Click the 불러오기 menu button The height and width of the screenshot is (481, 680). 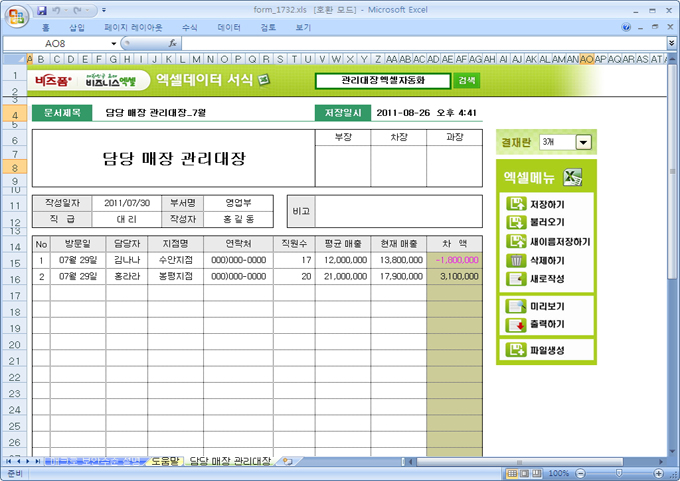coord(536,222)
